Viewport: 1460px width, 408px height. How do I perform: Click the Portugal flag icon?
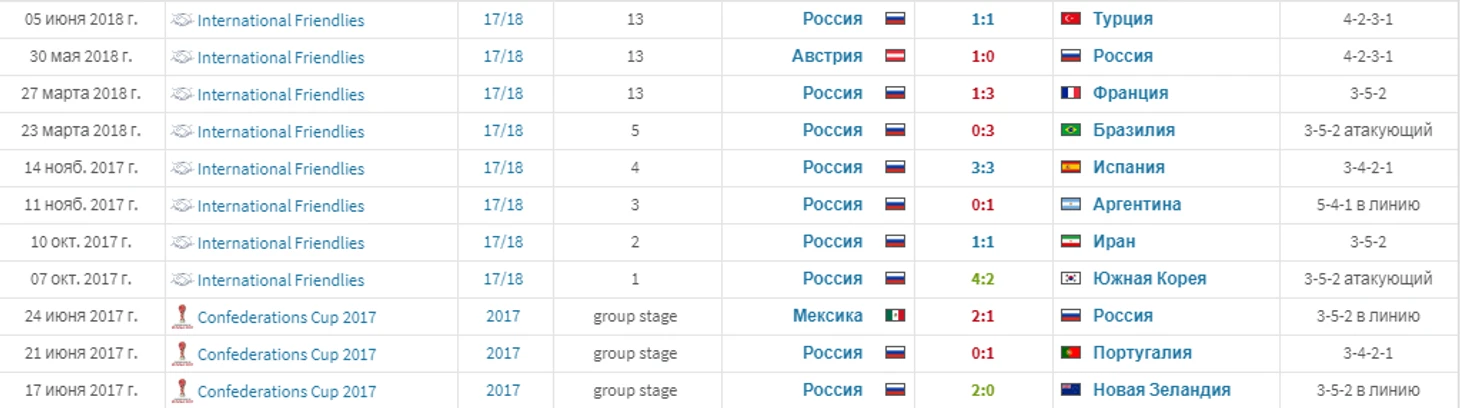[1071, 352]
